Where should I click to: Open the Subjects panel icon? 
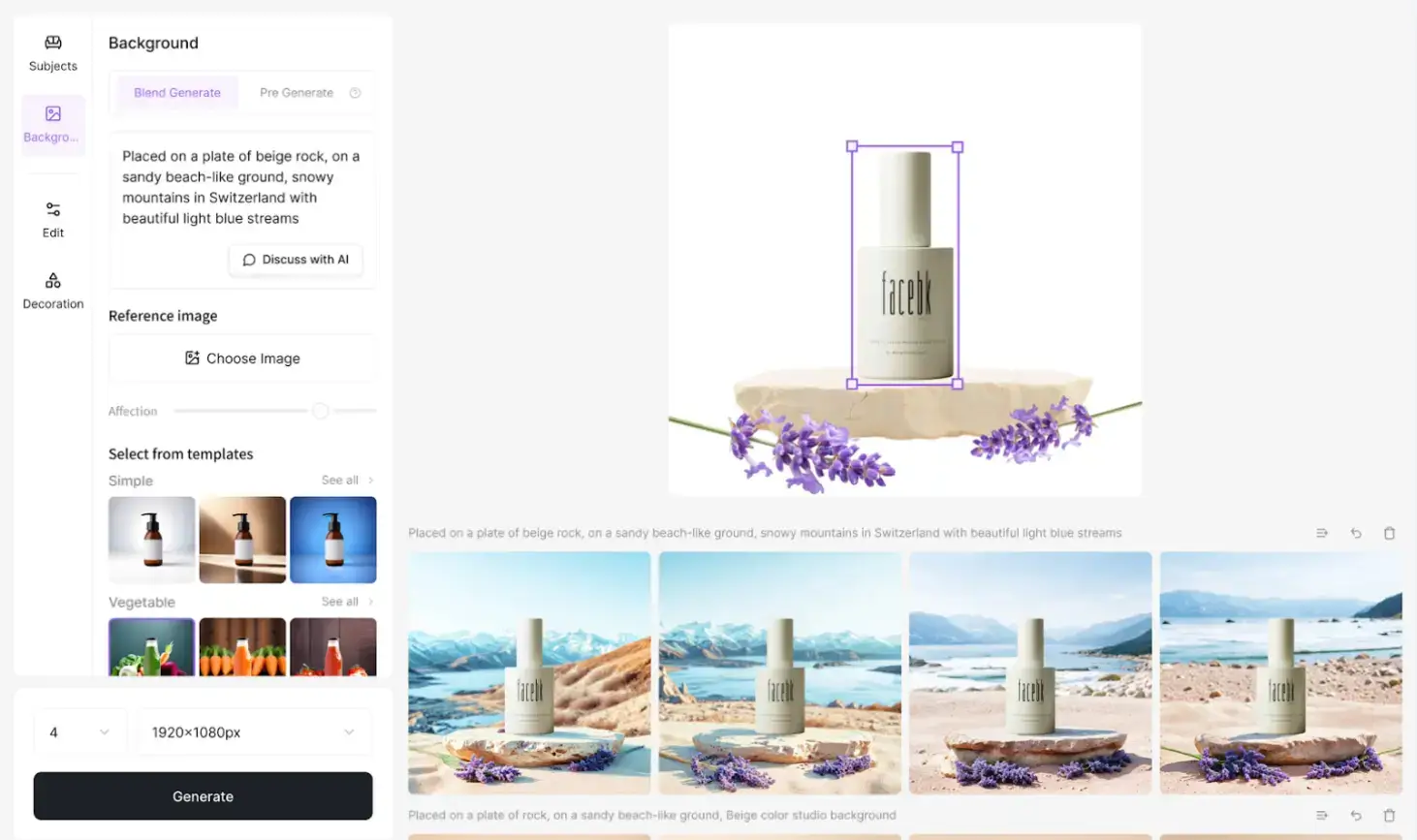click(x=53, y=43)
